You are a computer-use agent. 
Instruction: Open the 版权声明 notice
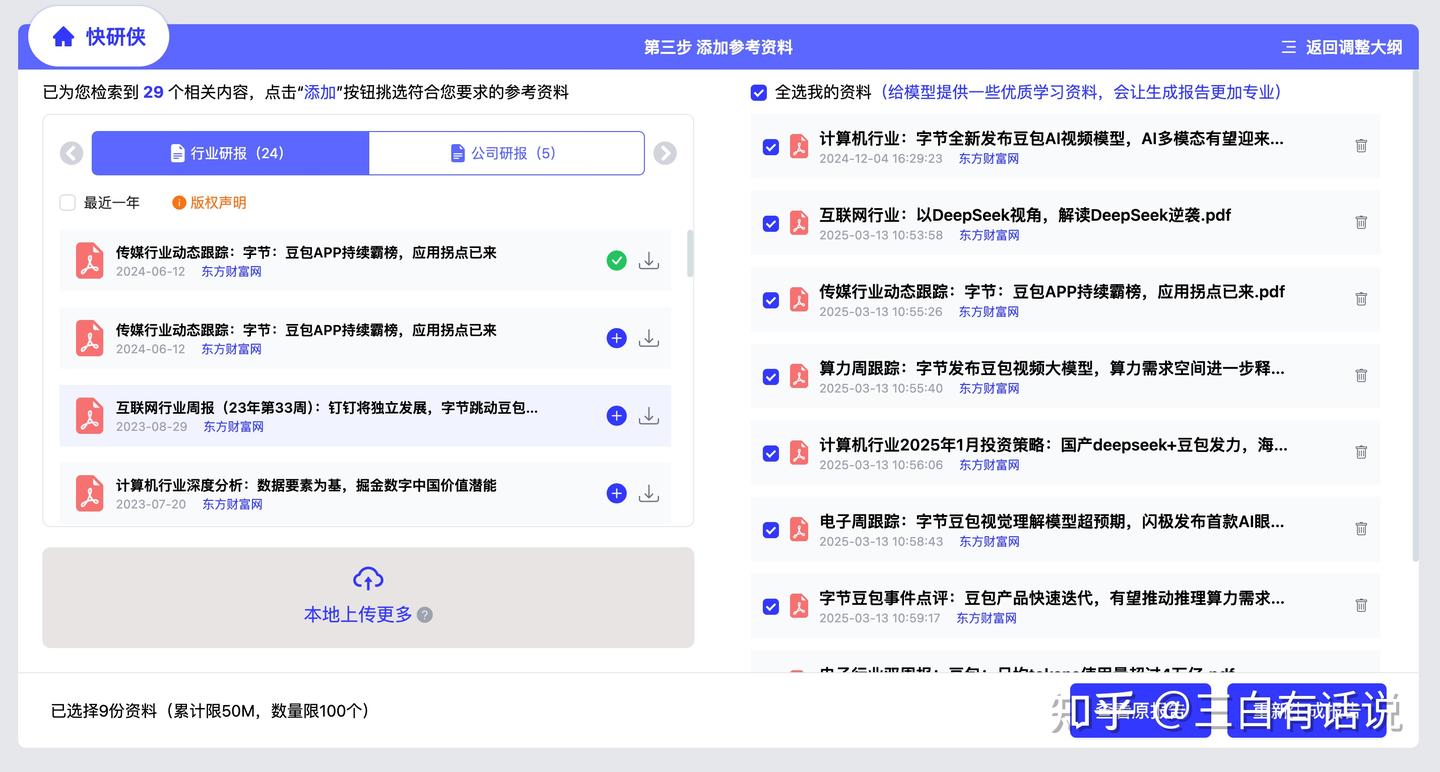coord(209,203)
